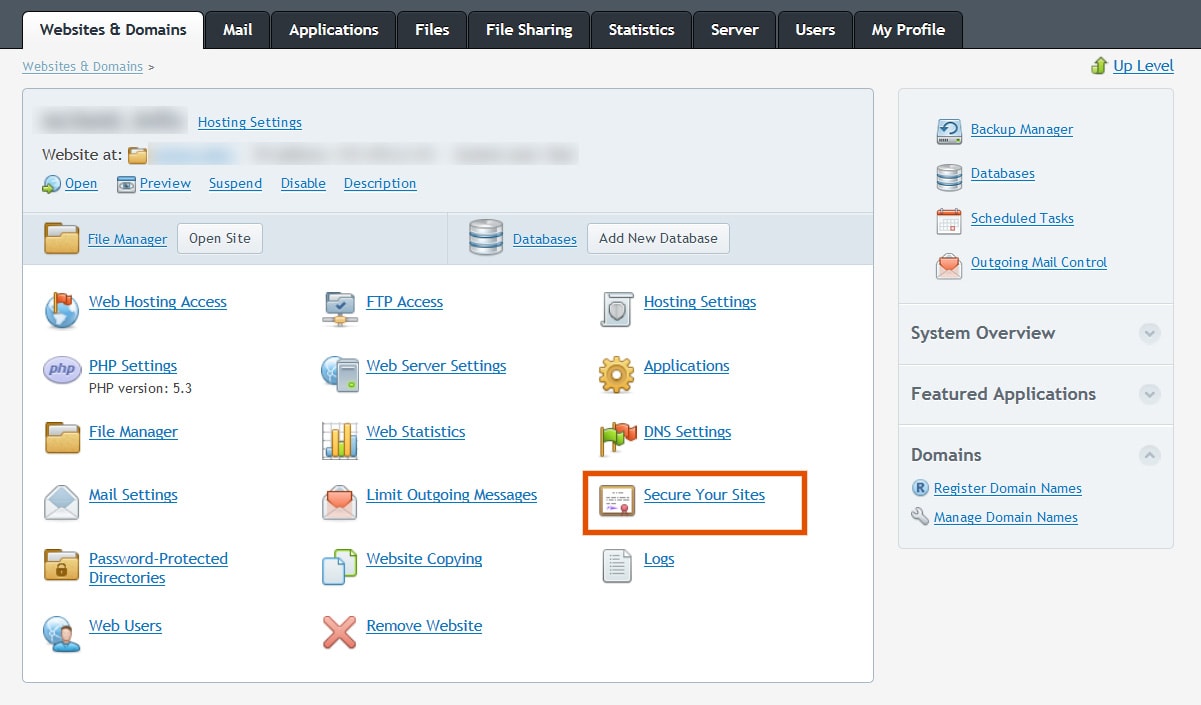Click the PHP Settings icon
1201x705 pixels.
pyautogui.click(x=62, y=370)
